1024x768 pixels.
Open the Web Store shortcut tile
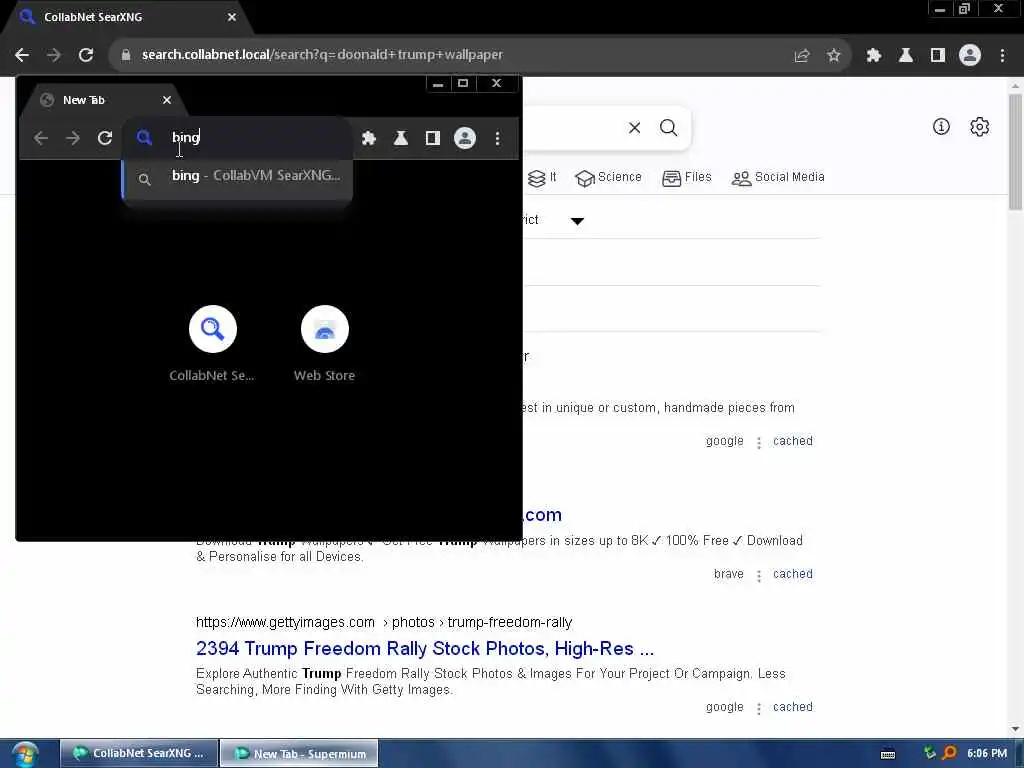[x=325, y=344]
